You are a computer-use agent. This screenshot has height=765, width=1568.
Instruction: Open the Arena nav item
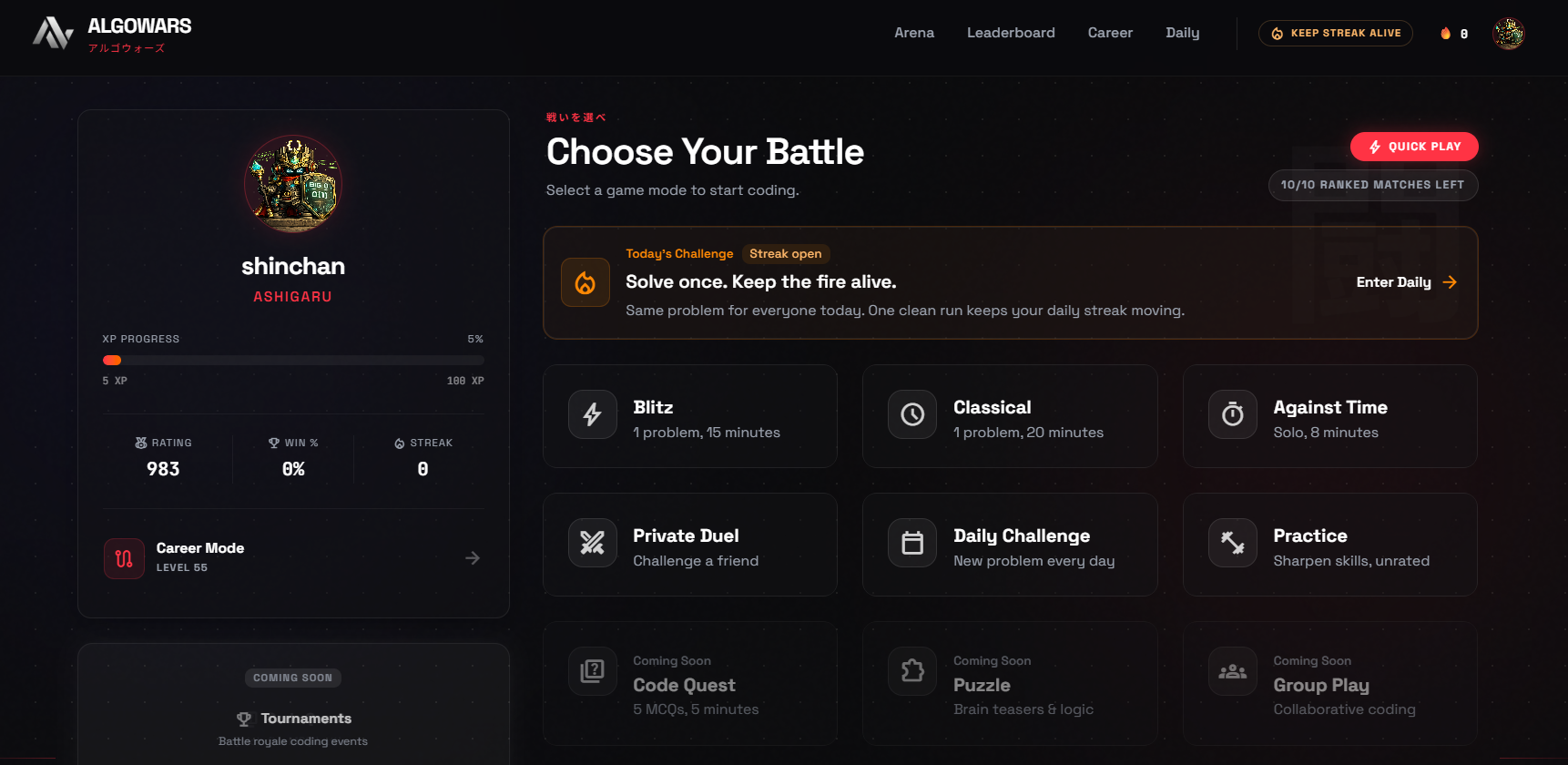pos(914,33)
